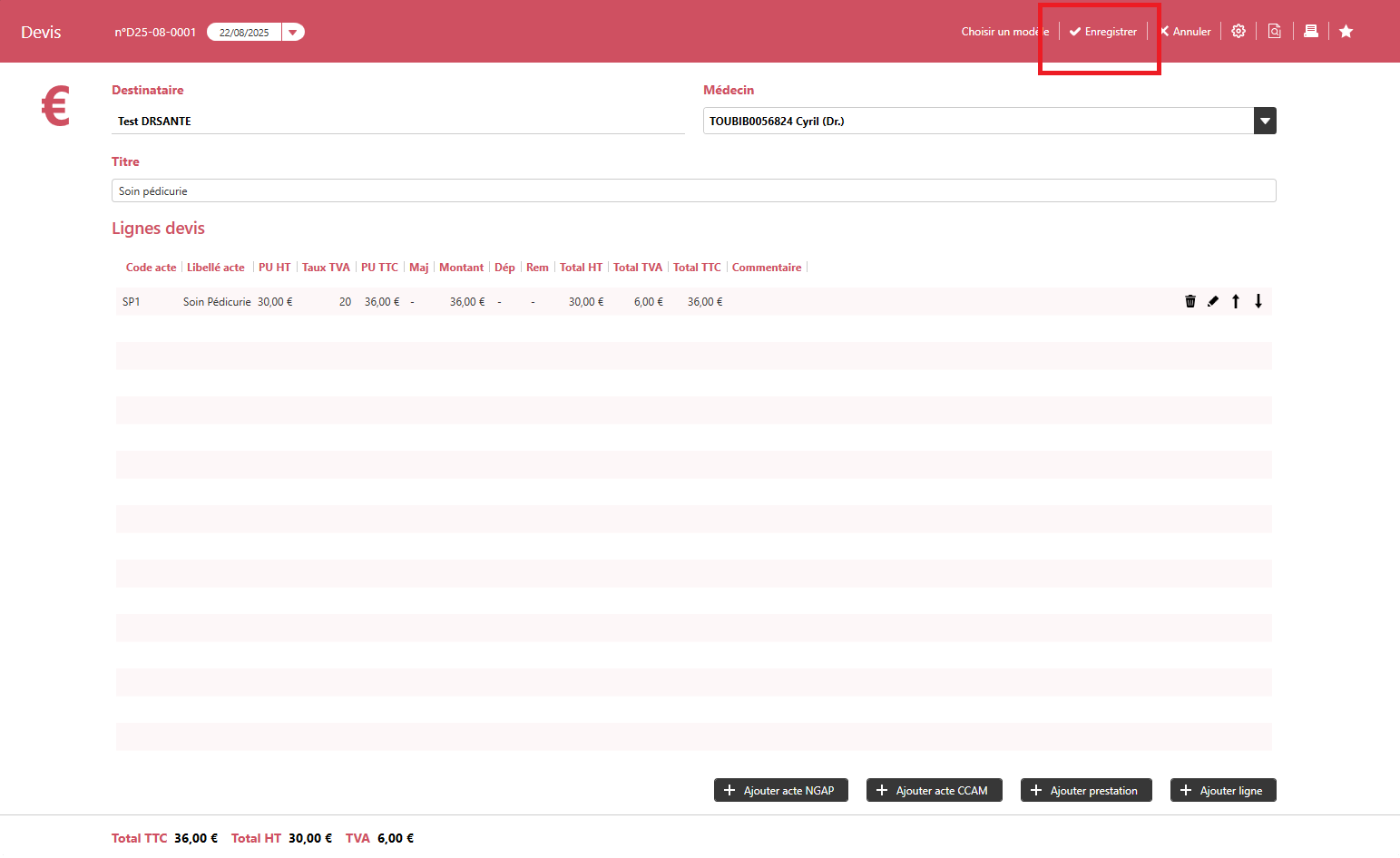The image size is (1400, 858).
Task: Save the quote with Enregistrer
Action: [1103, 32]
